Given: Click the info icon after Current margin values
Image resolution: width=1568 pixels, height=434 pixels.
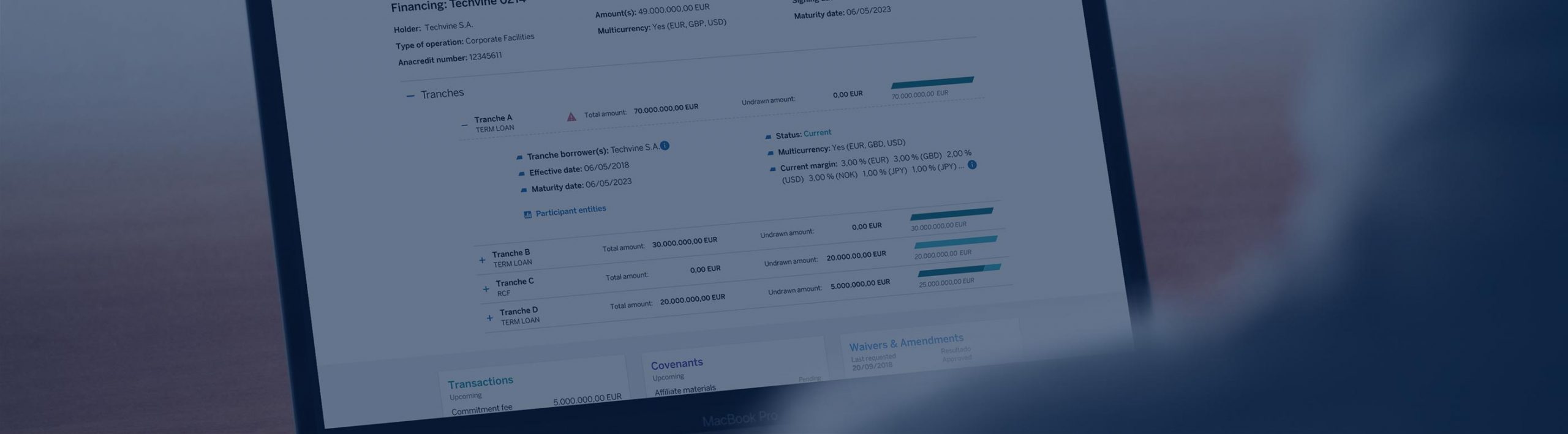Looking at the screenshot, I should click(971, 165).
